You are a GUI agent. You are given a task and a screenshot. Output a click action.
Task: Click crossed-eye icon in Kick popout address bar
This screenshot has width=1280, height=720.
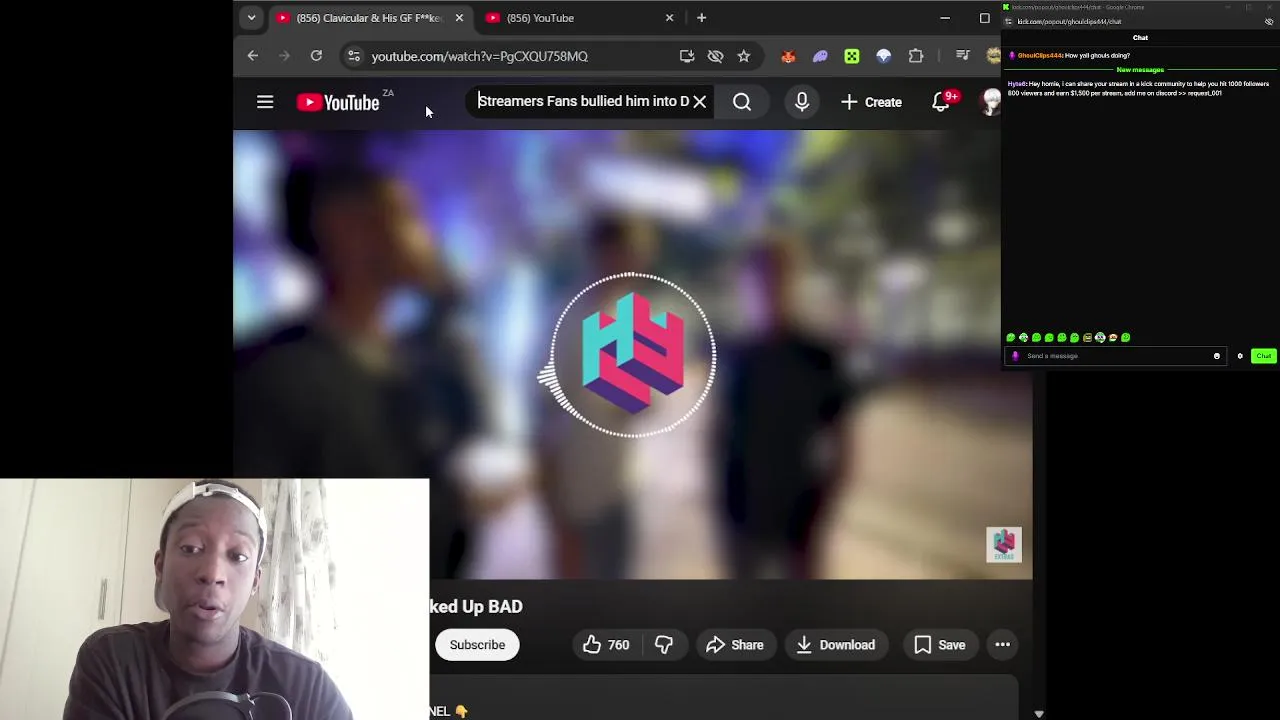(x=1269, y=22)
